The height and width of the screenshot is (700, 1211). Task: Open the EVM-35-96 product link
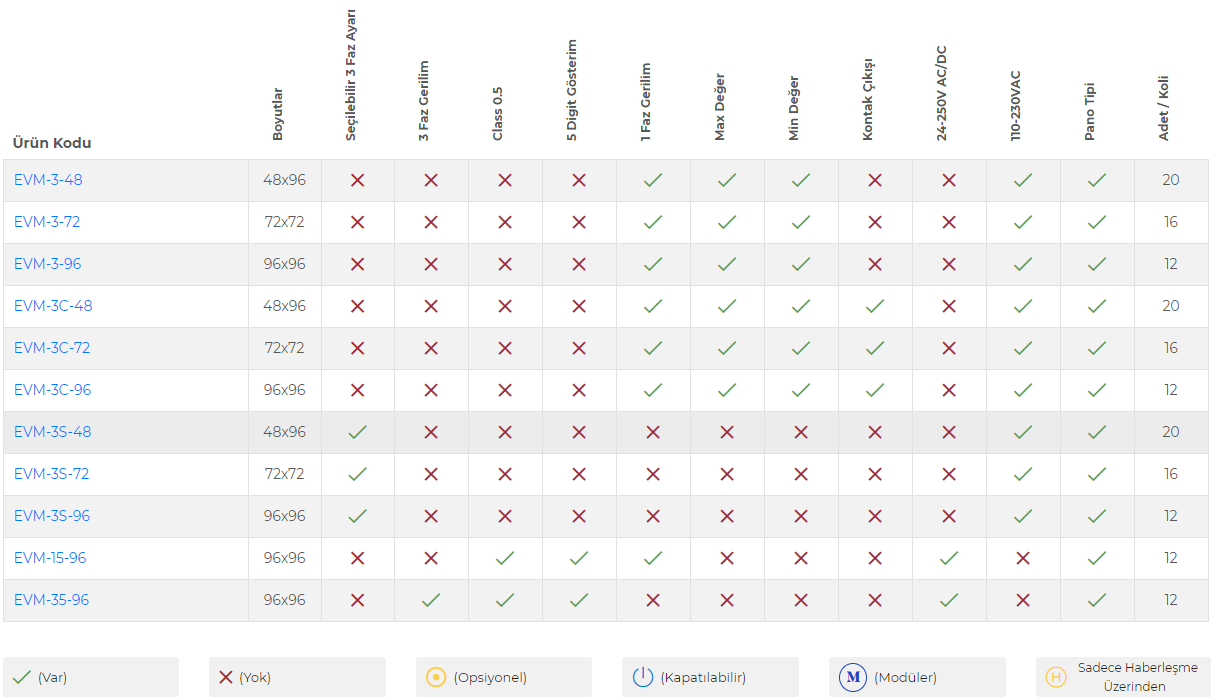pyautogui.click(x=52, y=600)
